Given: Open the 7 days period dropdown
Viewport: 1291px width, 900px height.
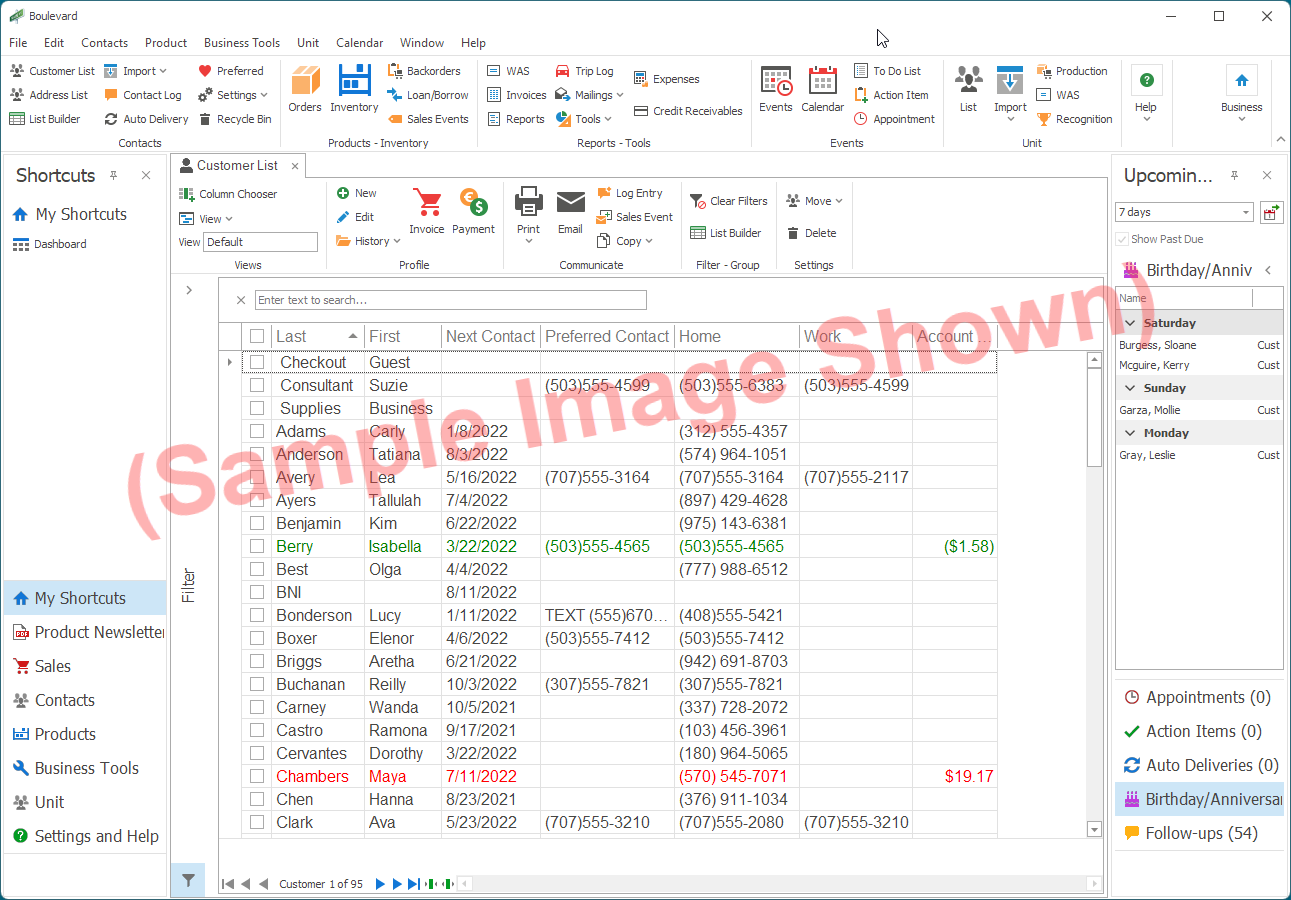Looking at the screenshot, I should (1184, 212).
